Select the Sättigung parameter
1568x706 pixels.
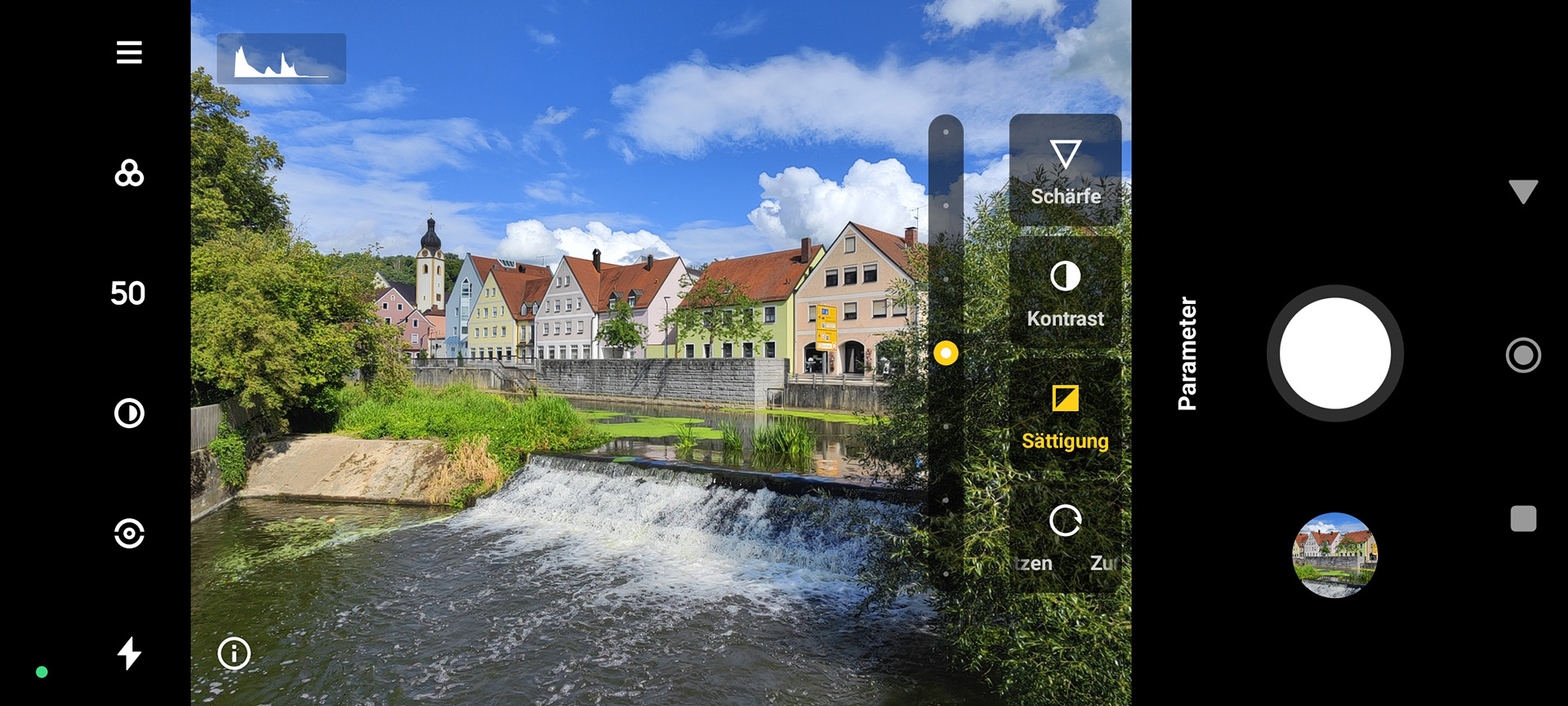1065,417
